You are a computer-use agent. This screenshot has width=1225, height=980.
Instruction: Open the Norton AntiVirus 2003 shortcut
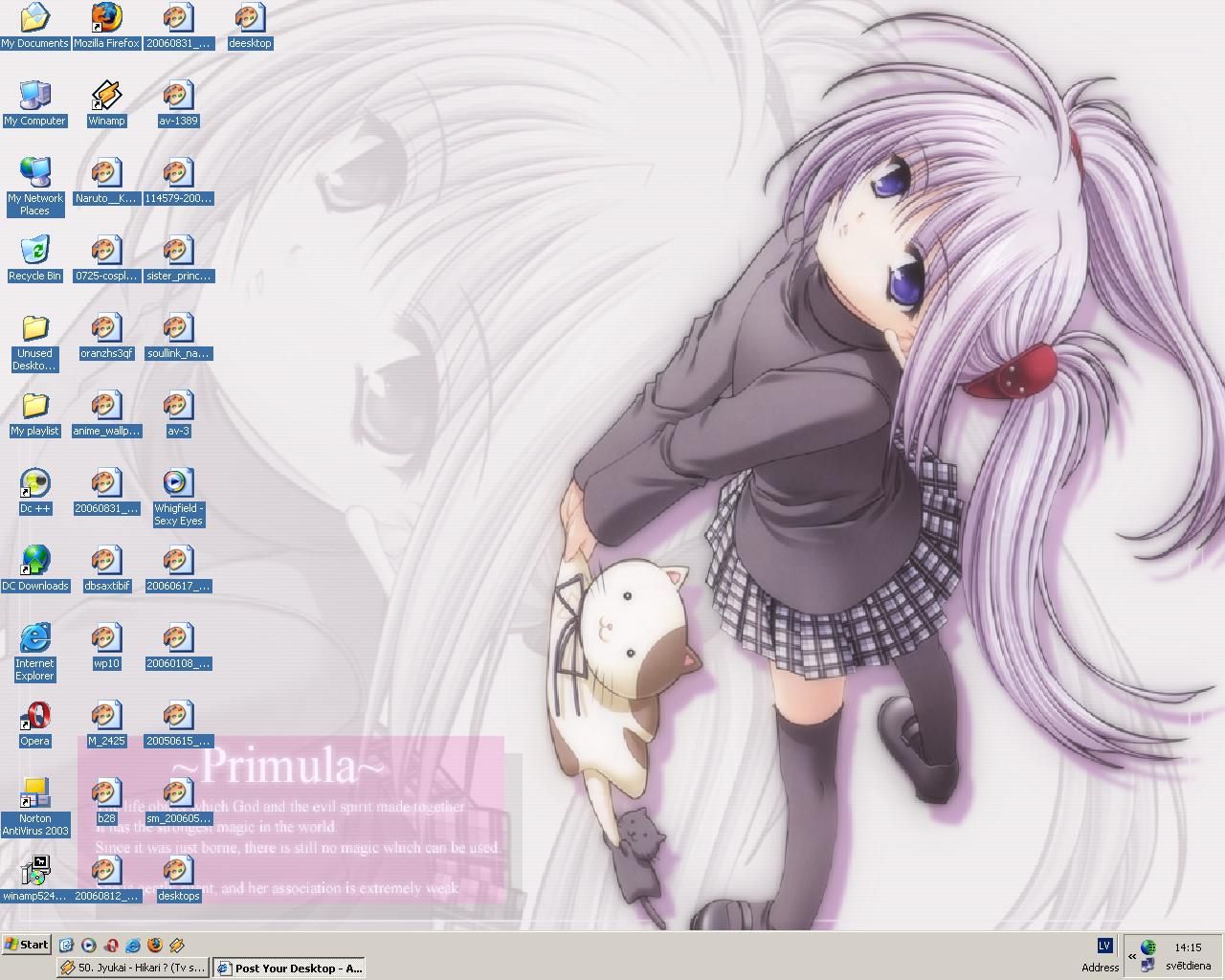tap(34, 807)
